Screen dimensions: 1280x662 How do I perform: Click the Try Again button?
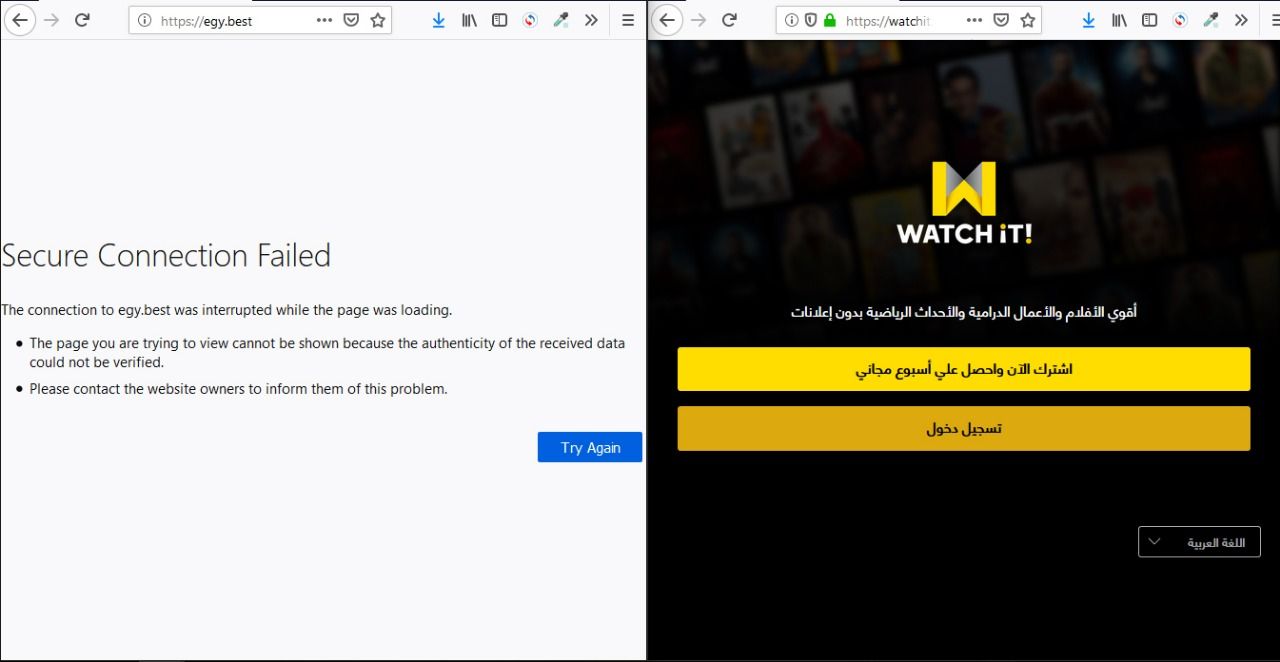coord(590,447)
